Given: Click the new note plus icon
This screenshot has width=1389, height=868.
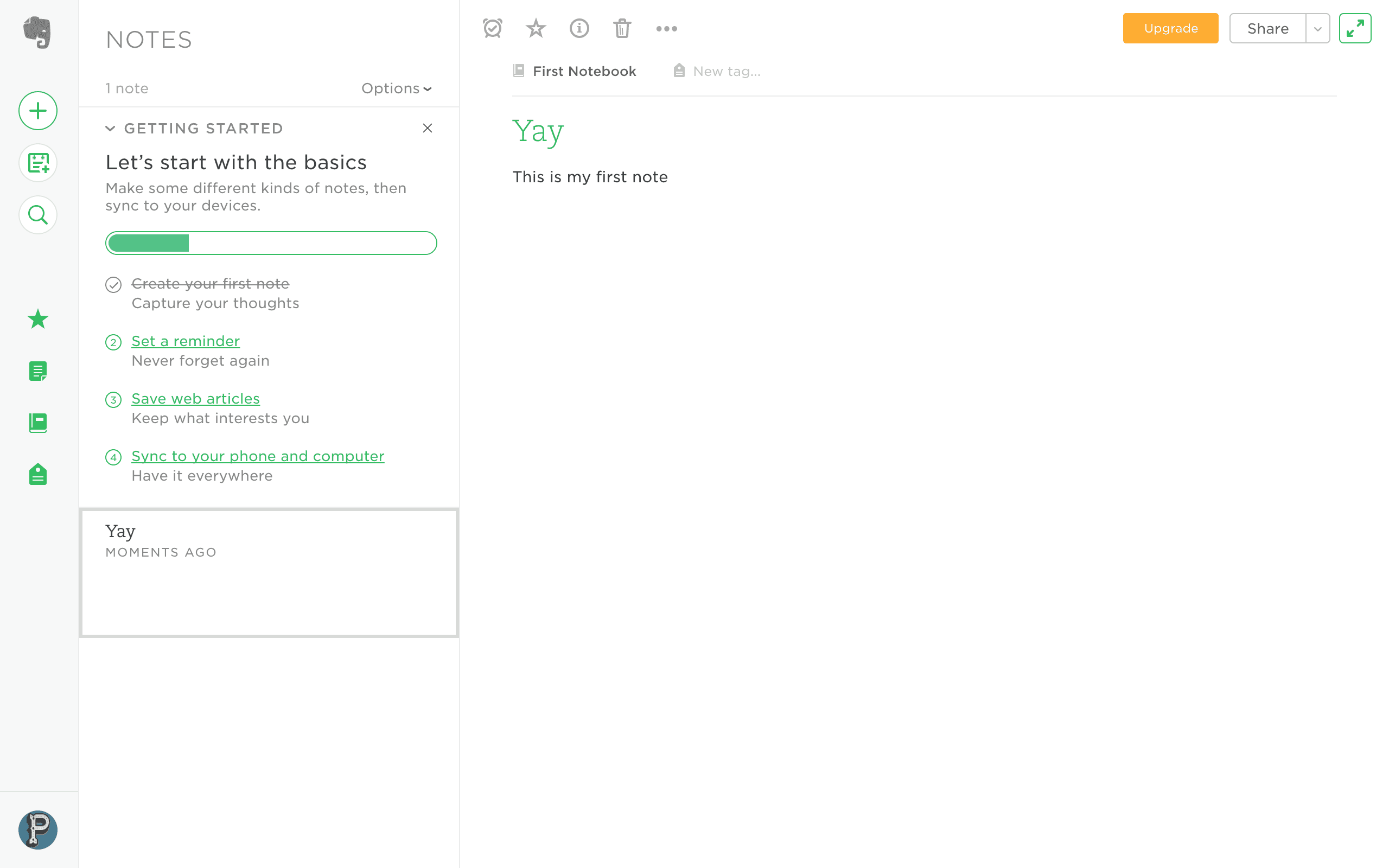Looking at the screenshot, I should [38, 111].
